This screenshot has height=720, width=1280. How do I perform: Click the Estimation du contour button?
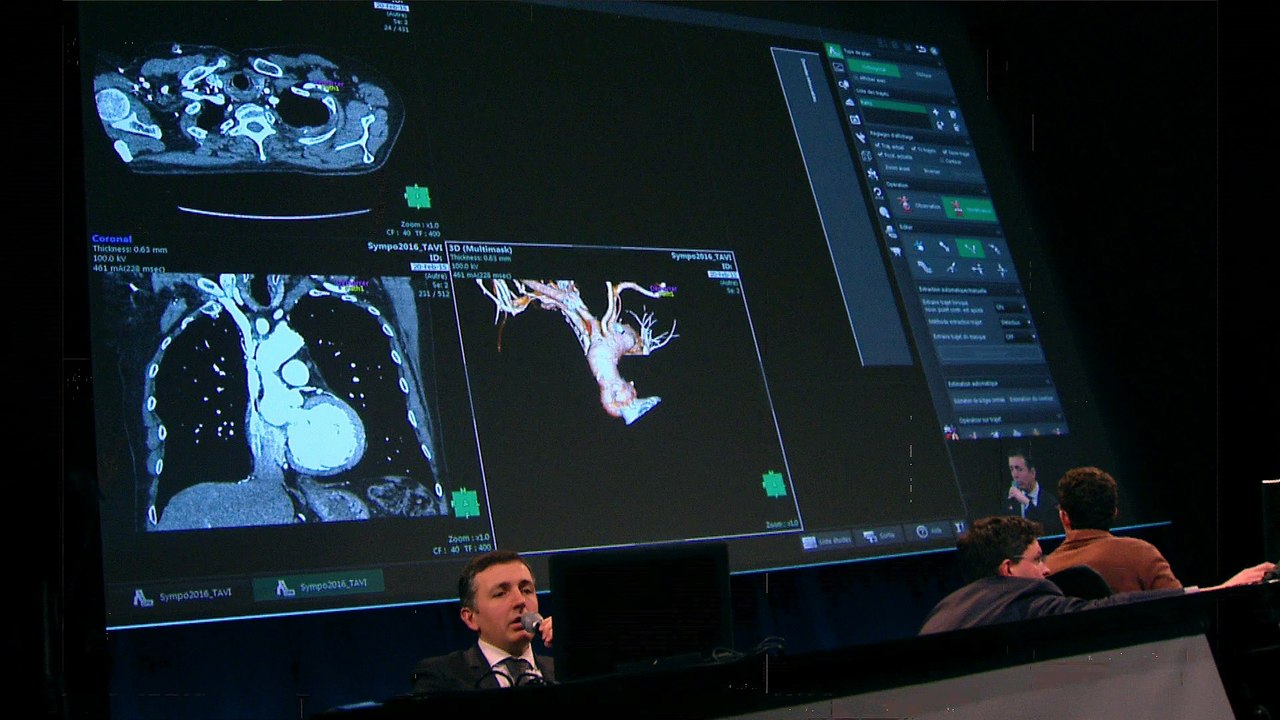[1031, 399]
